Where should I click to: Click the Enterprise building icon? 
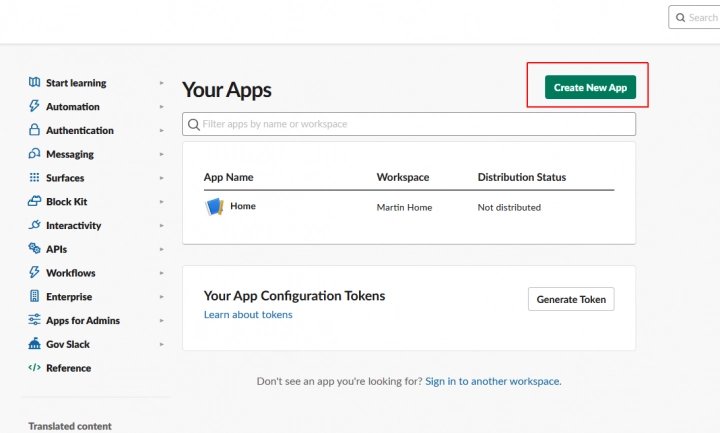34,296
